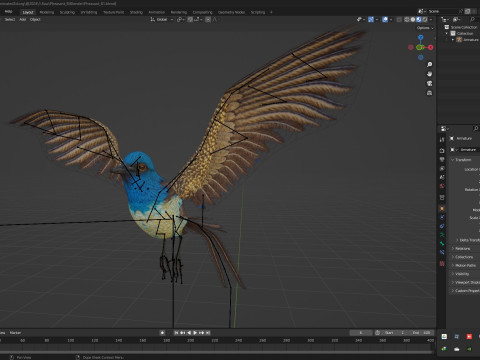The image size is (480, 360).
Task: Click the Armature icon in the Outliner
Action: pyautogui.click(x=459, y=40)
